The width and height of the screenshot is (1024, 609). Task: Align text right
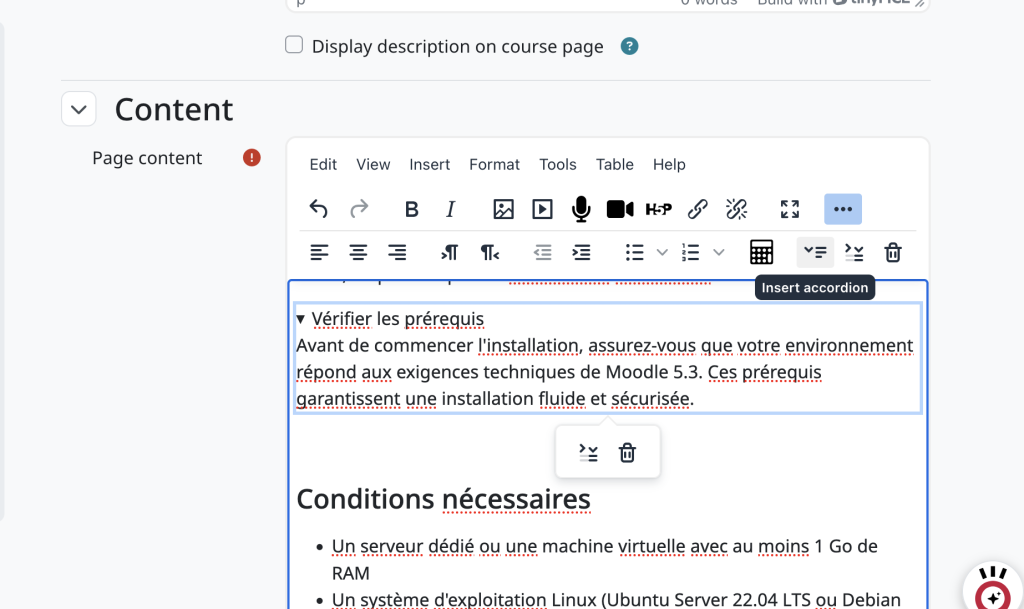point(397,252)
